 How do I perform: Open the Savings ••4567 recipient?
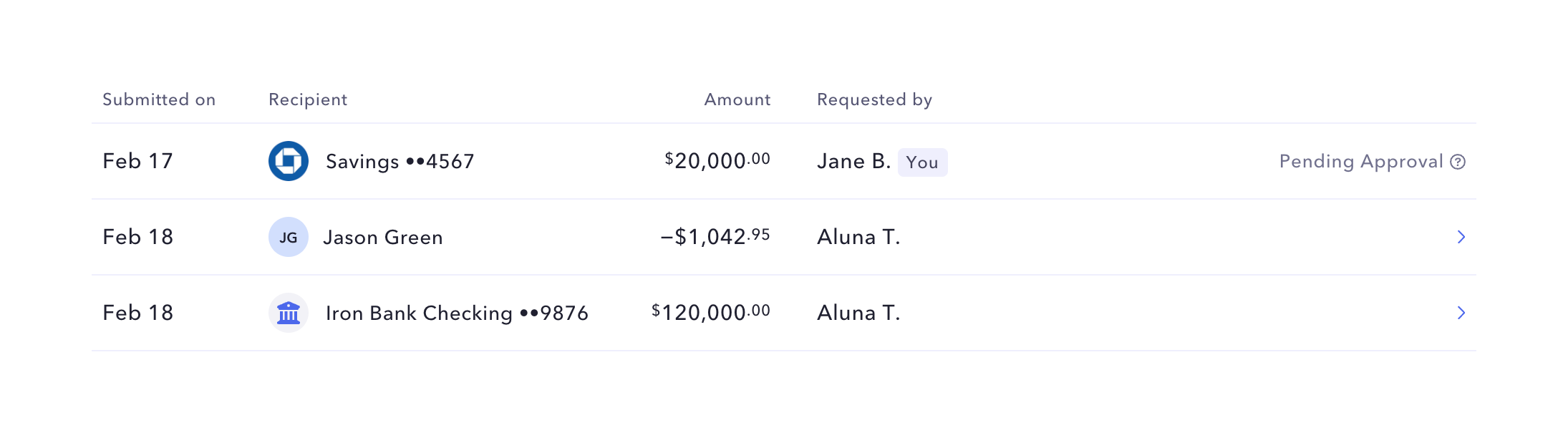(400, 162)
